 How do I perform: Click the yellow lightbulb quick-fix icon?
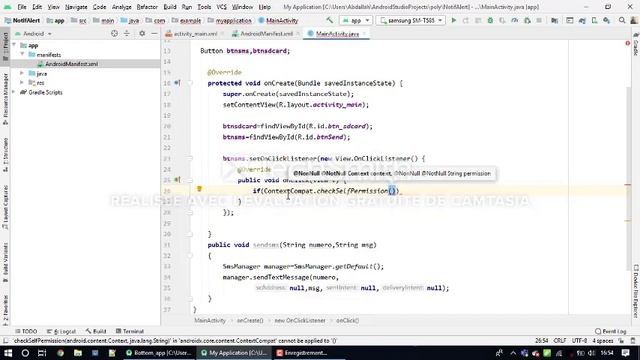[199, 189]
